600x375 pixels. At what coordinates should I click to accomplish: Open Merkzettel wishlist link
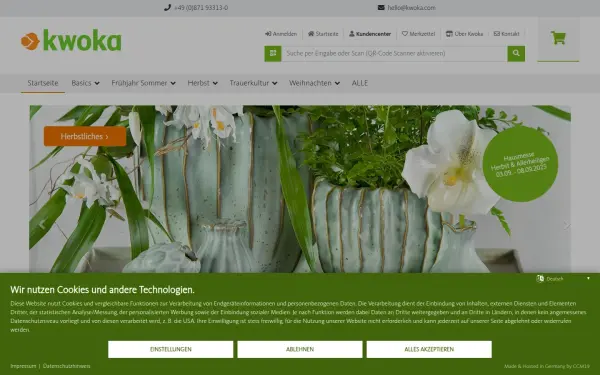418,34
